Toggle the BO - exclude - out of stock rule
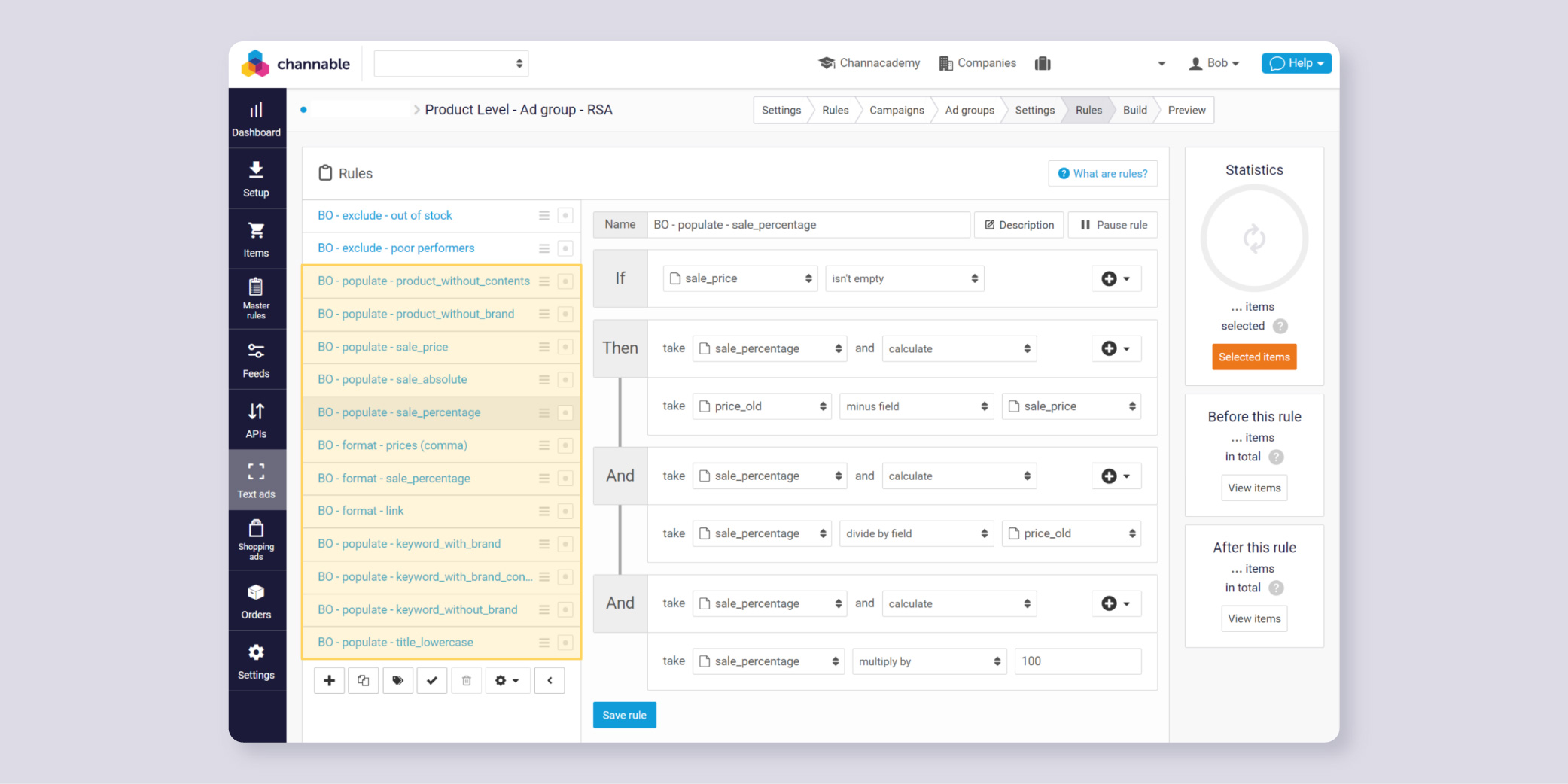 (565, 215)
